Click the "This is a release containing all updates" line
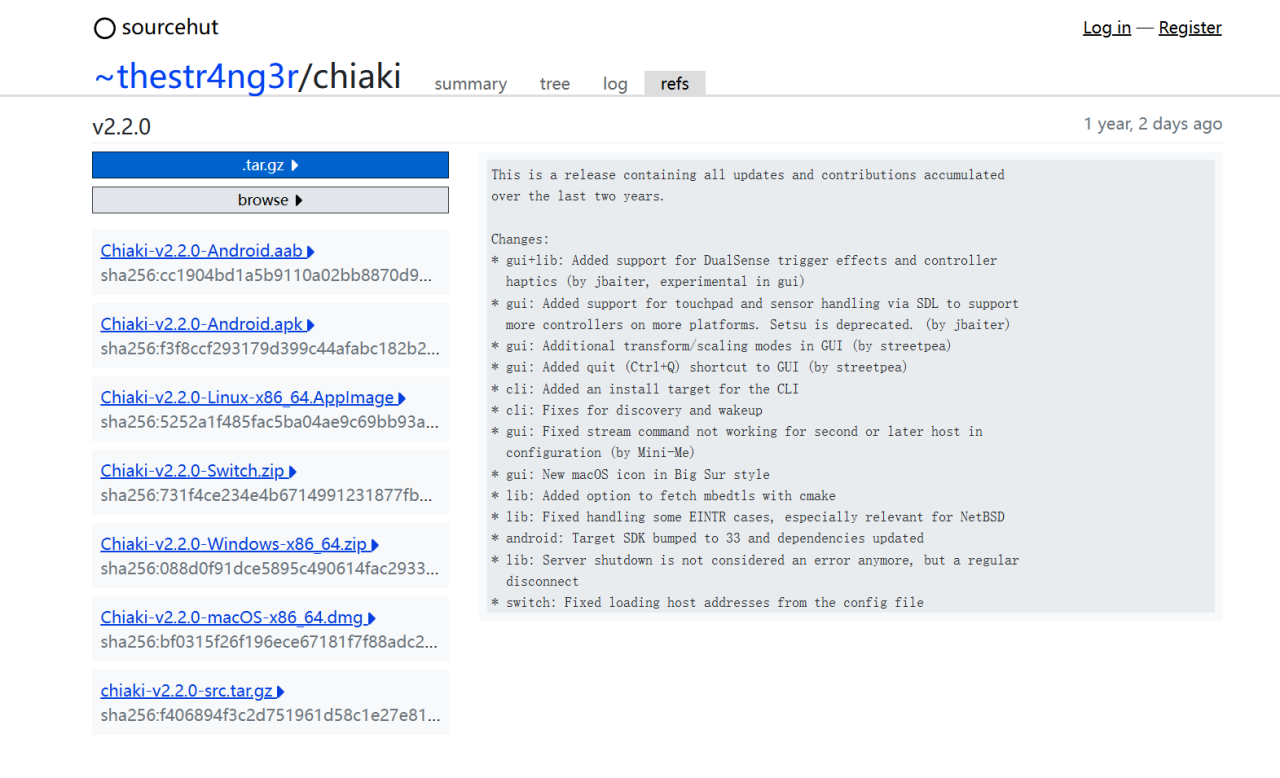 click(748, 175)
